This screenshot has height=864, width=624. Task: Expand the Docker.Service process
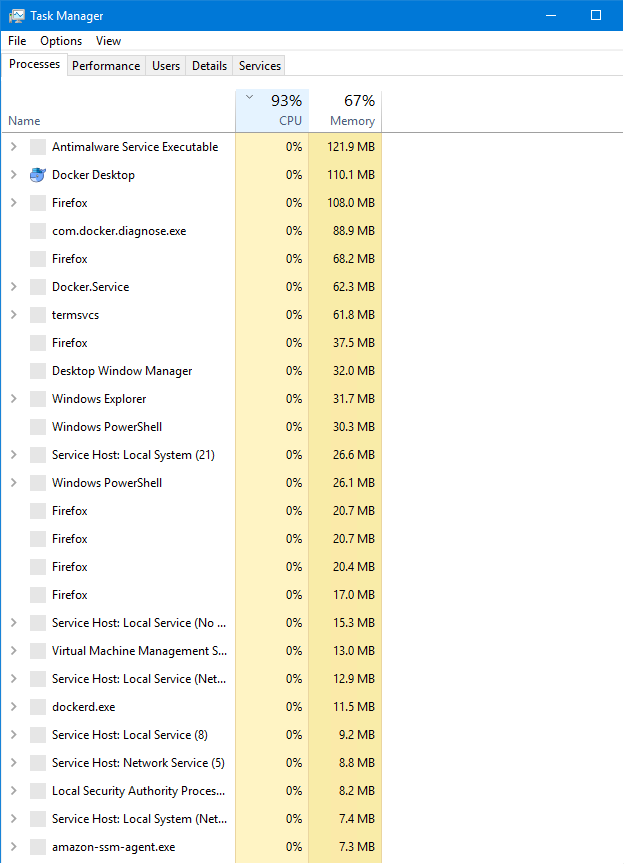pyautogui.click(x=14, y=287)
